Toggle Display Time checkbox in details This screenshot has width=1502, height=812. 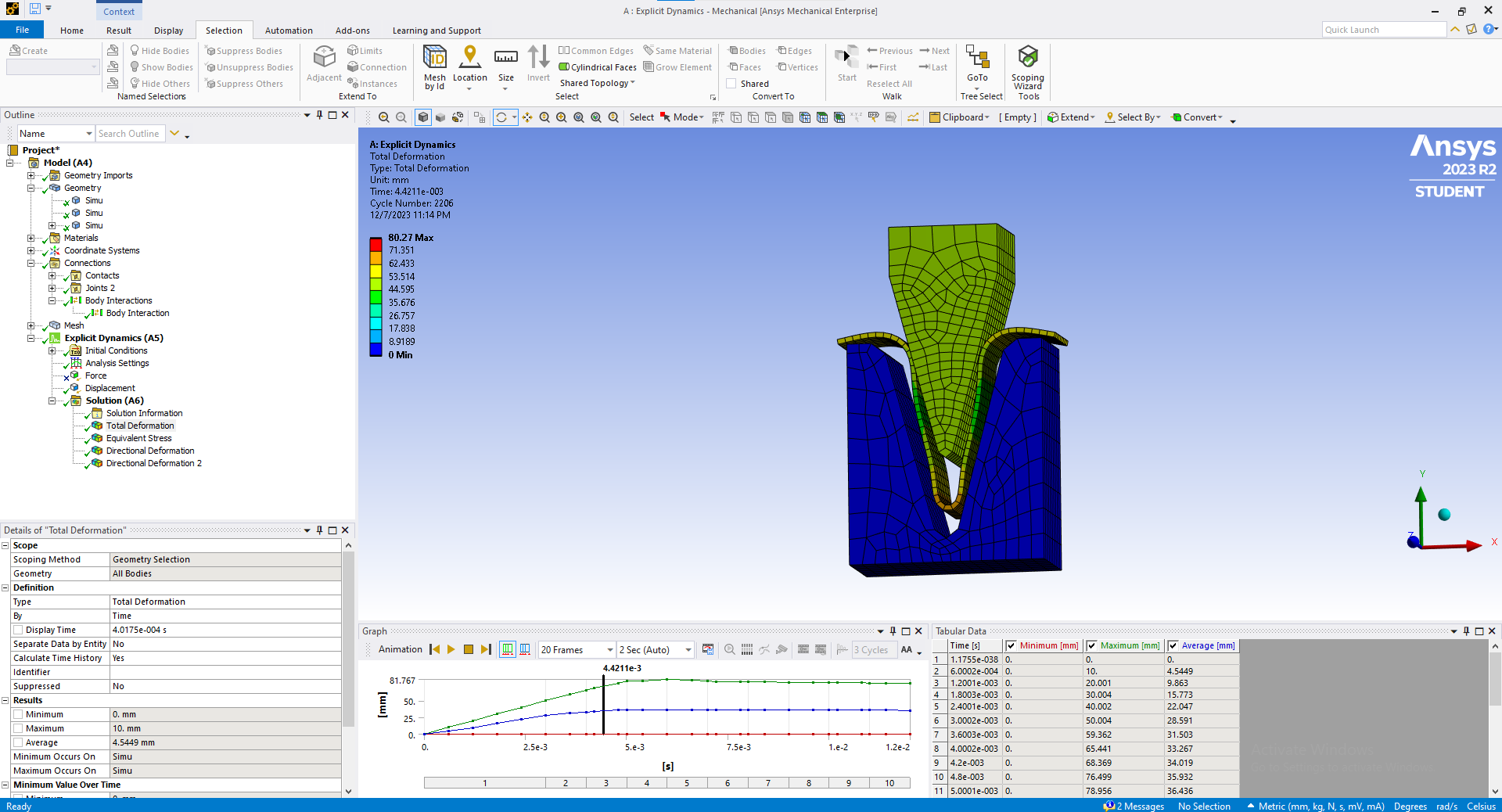coord(18,630)
